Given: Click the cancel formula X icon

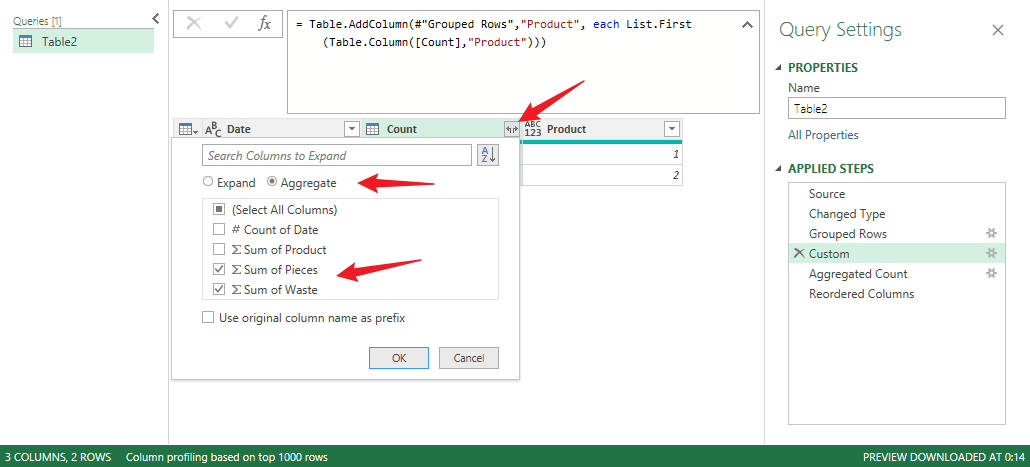Looking at the screenshot, I should (194, 24).
